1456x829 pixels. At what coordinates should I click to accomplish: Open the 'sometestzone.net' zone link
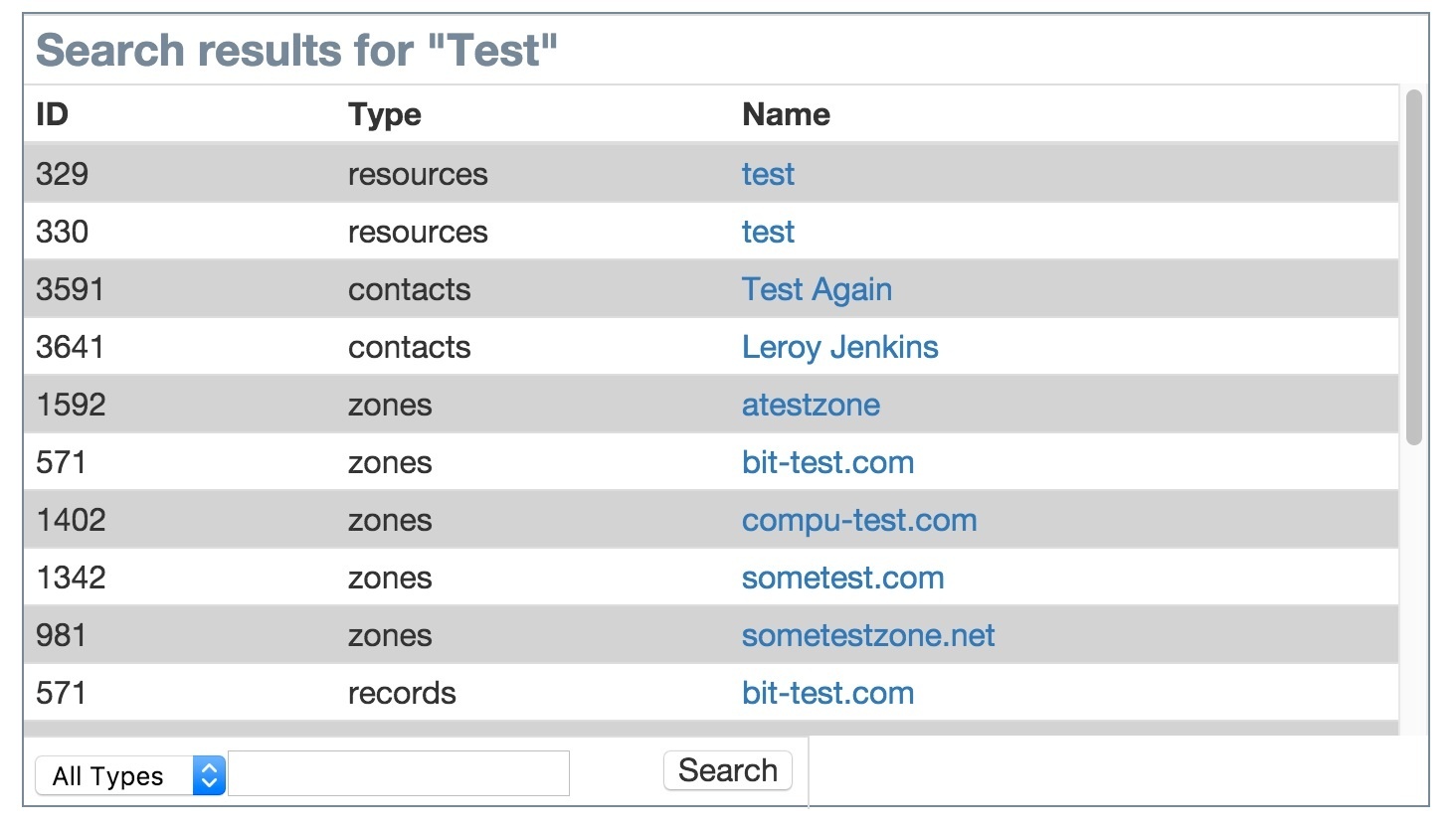[x=868, y=636]
